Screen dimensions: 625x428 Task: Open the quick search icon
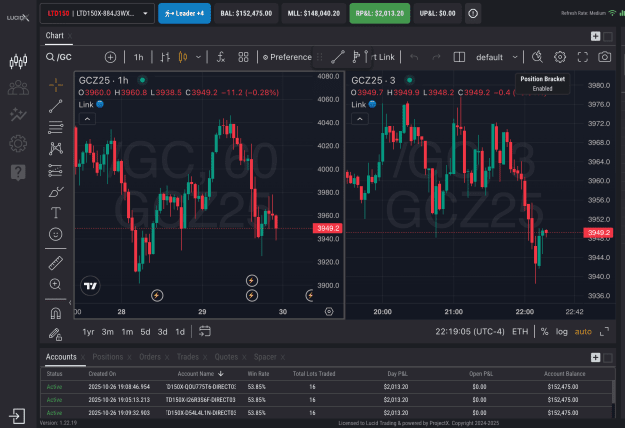tap(537, 57)
